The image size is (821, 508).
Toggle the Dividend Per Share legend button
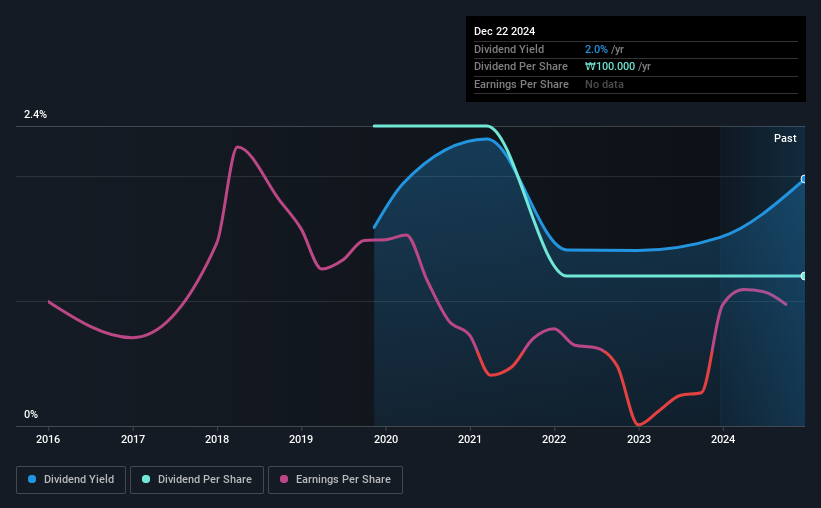(197, 480)
